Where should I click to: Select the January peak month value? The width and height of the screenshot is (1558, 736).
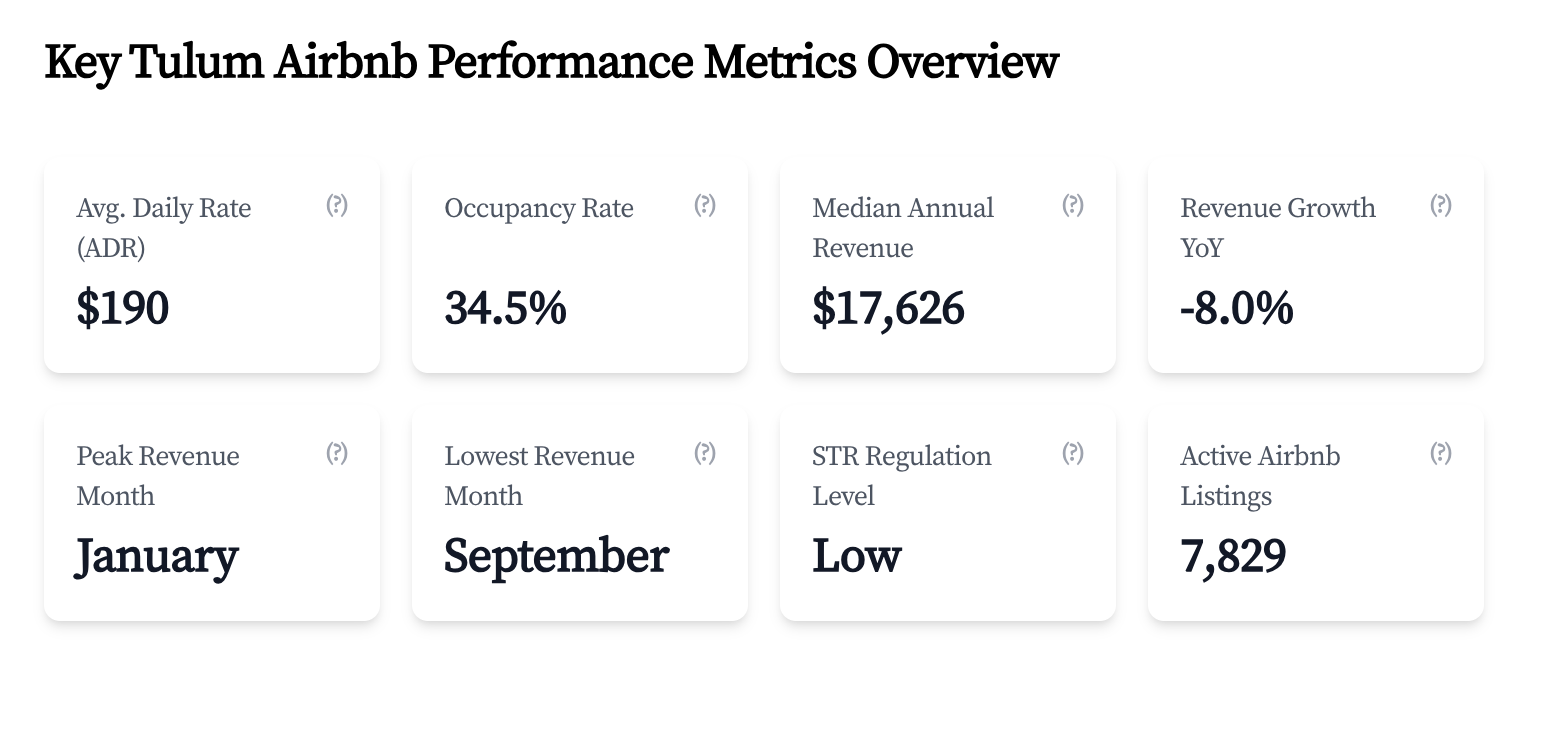157,557
